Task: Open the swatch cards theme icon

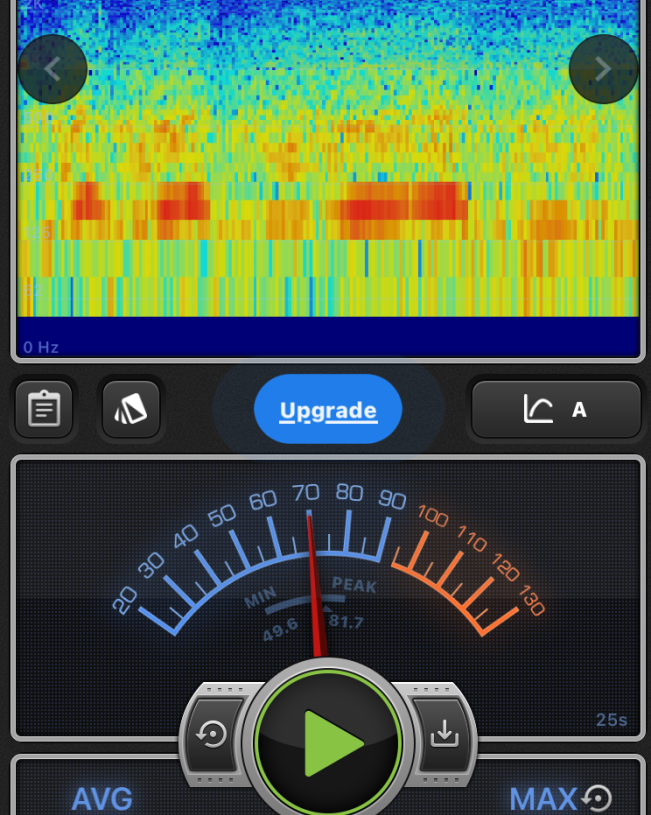Action: pos(131,409)
